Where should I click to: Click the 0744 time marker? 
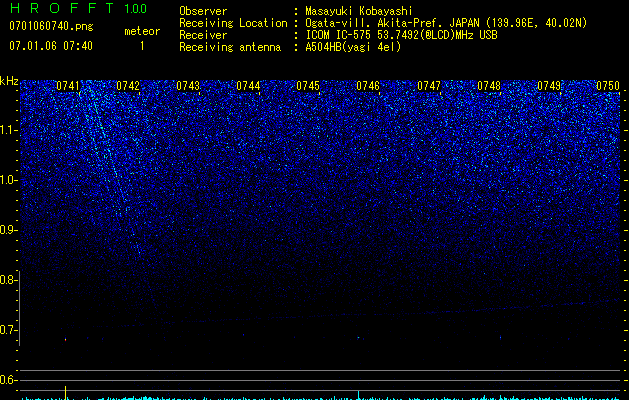click(x=248, y=86)
